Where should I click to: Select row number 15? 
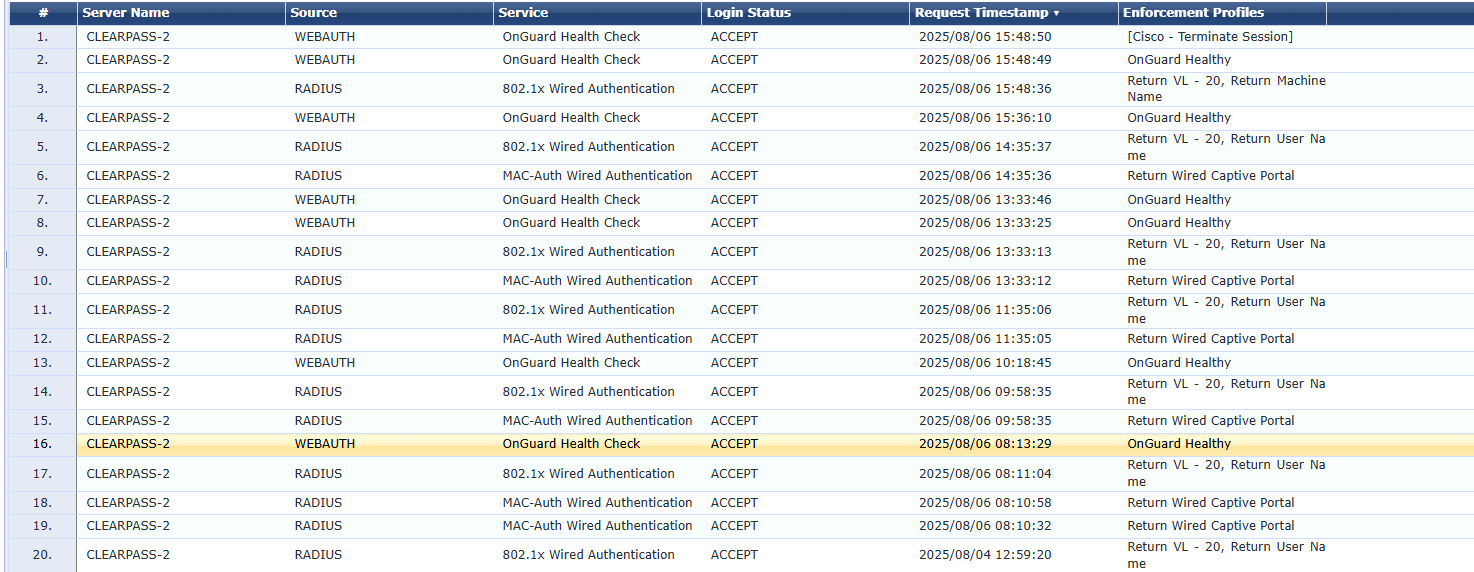42,421
